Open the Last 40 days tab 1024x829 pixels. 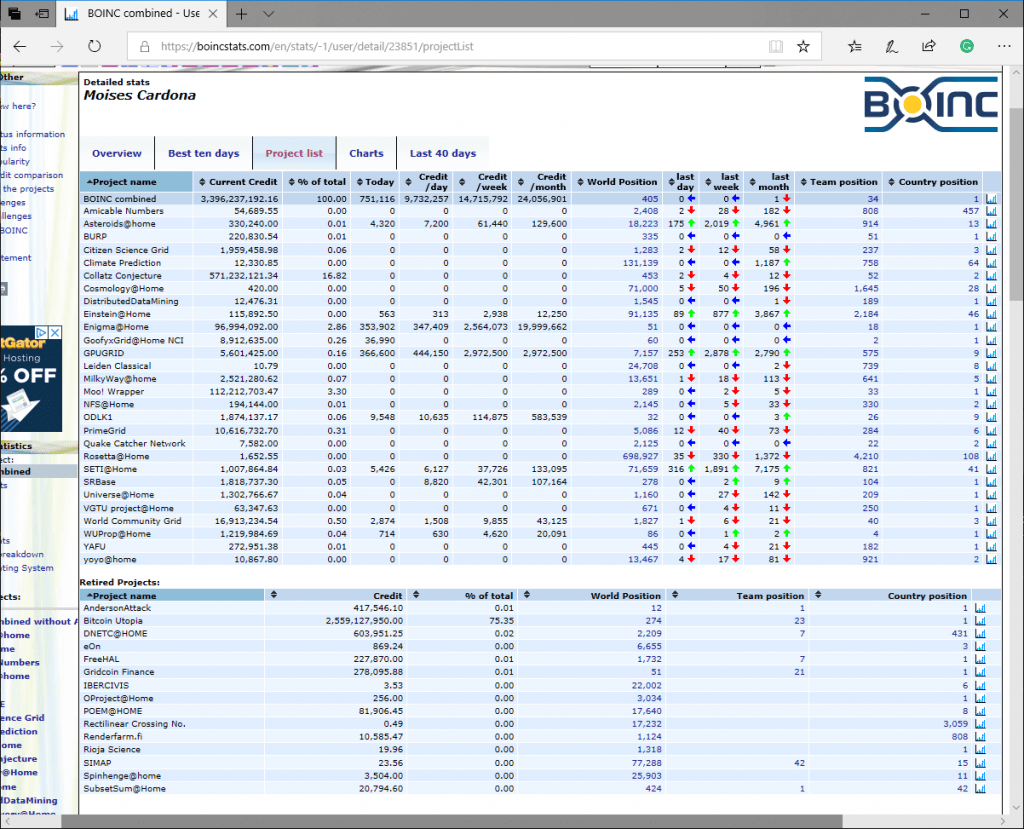tap(443, 154)
